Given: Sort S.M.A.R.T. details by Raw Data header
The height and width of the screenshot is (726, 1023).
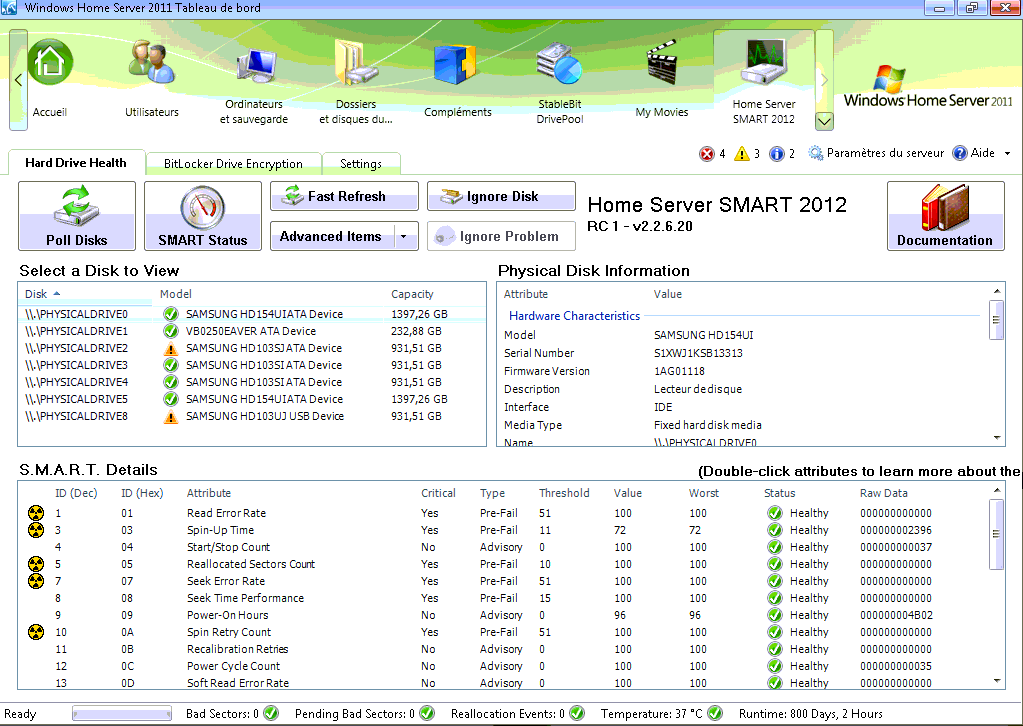Looking at the screenshot, I should tap(883, 493).
